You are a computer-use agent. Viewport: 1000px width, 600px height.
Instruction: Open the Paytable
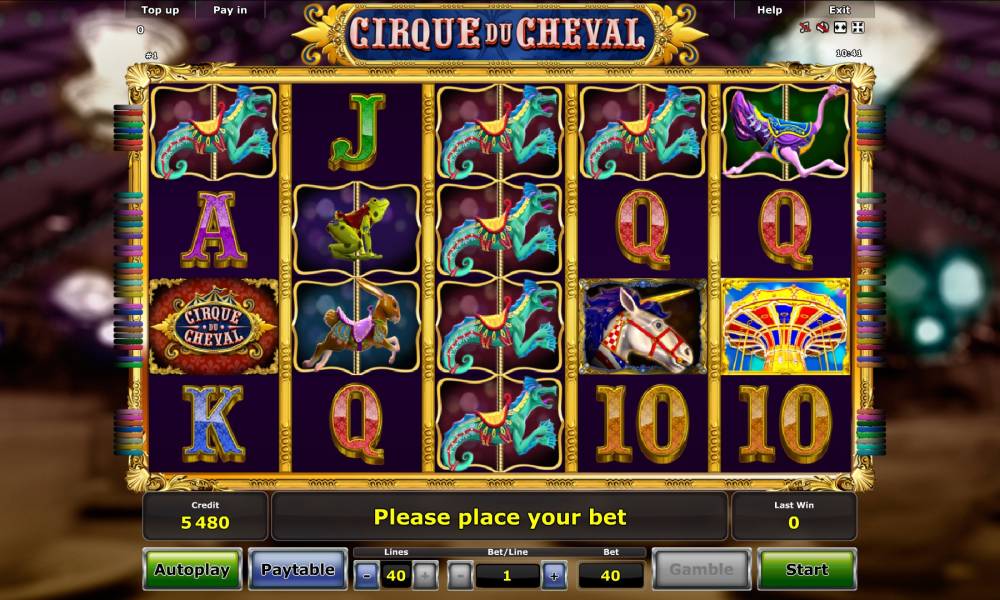[297, 569]
